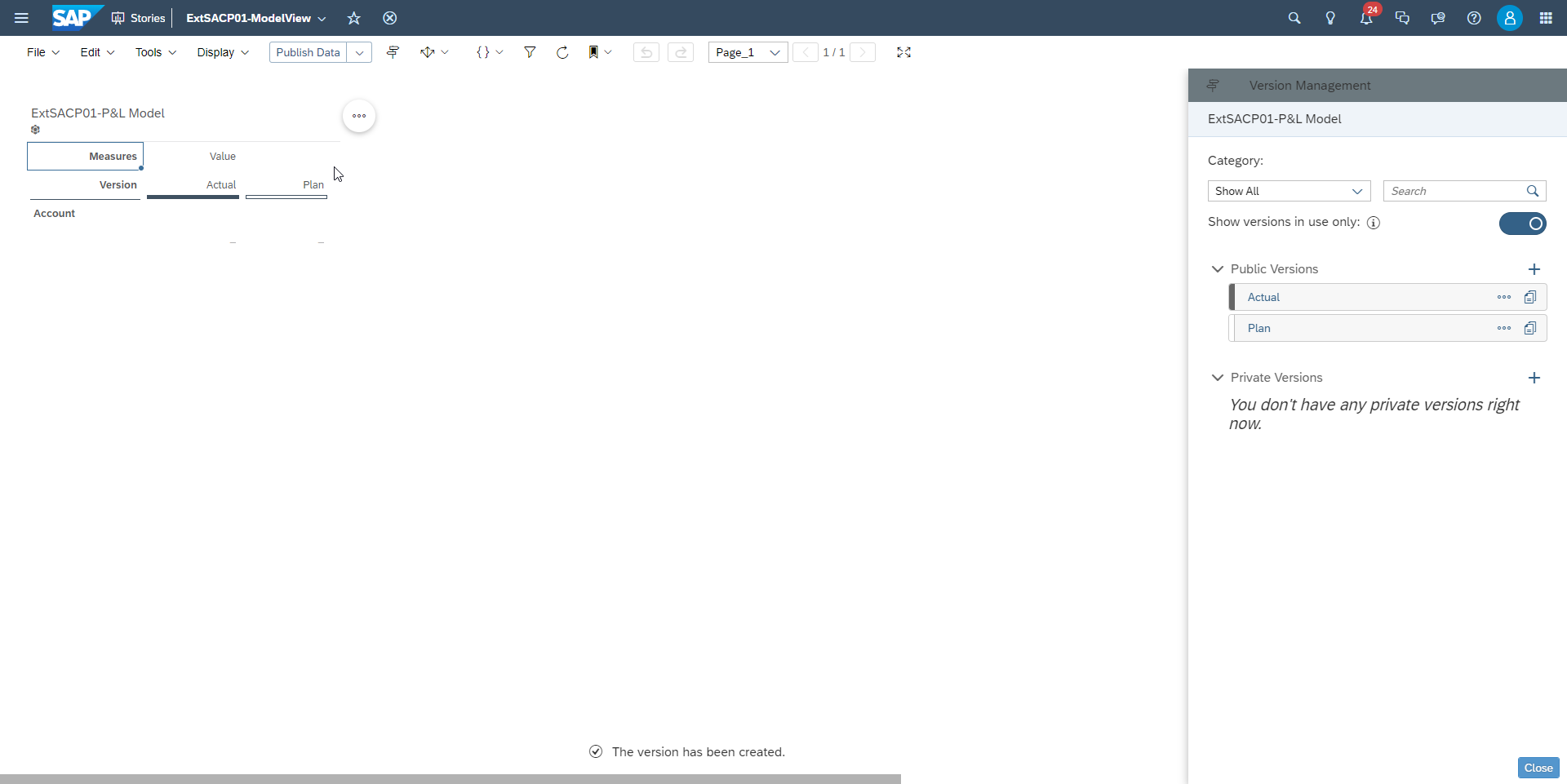The width and height of the screenshot is (1567, 784).
Task: Click the fullscreen toggle icon
Action: (903, 52)
